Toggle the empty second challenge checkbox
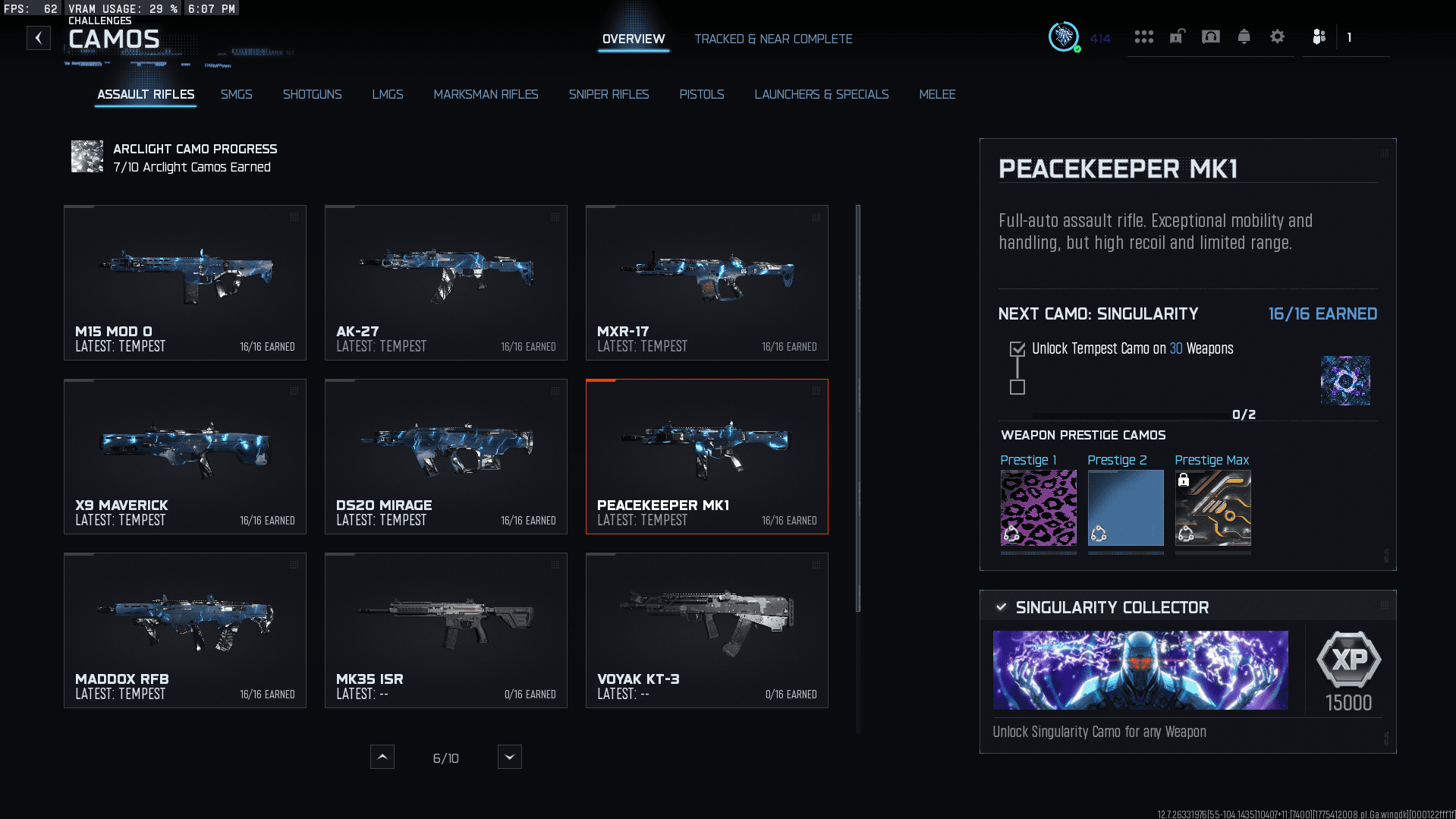The width and height of the screenshot is (1456, 819). pyautogui.click(x=1017, y=387)
